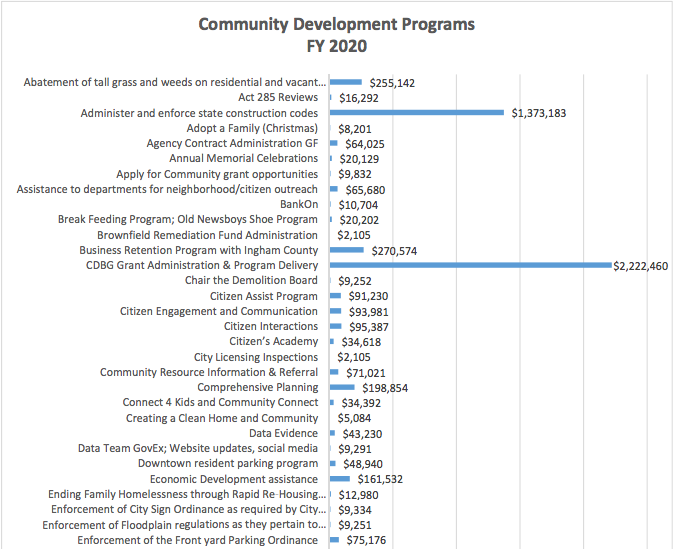Click the $270,574 data label
The width and height of the screenshot is (674, 549).
point(394,251)
